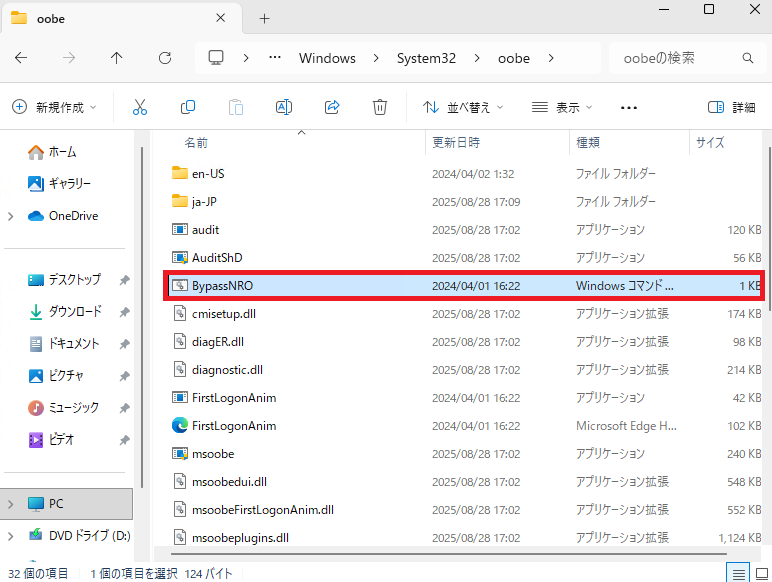Expand the PC tree node

(11, 504)
